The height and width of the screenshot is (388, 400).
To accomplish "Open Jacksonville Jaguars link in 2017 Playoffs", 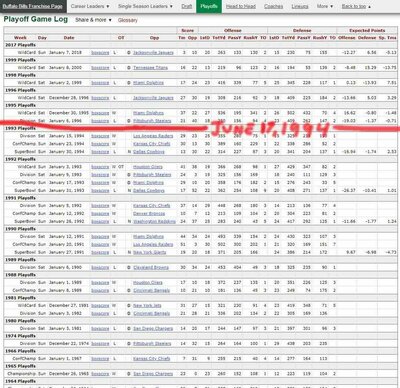I will pyautogui.click(x=153, y=53).
